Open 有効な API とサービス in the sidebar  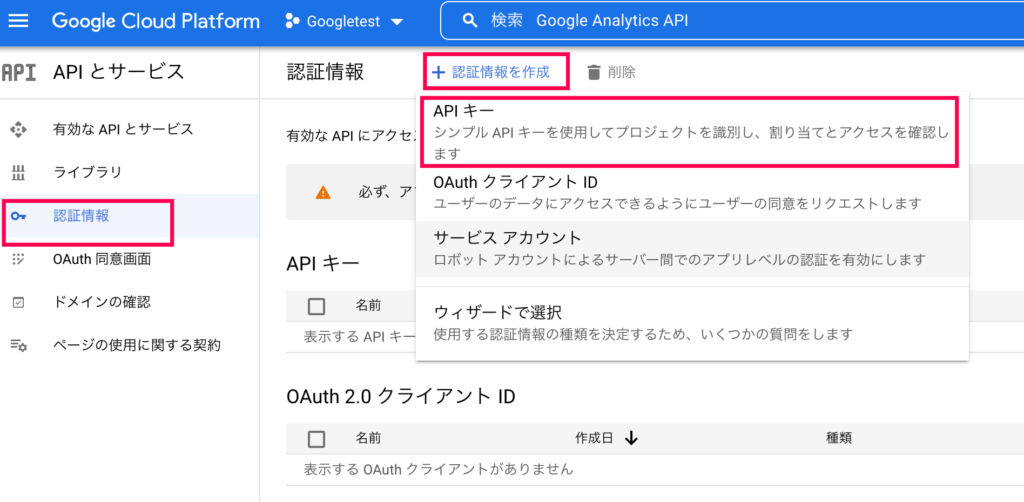coord(123,129)
